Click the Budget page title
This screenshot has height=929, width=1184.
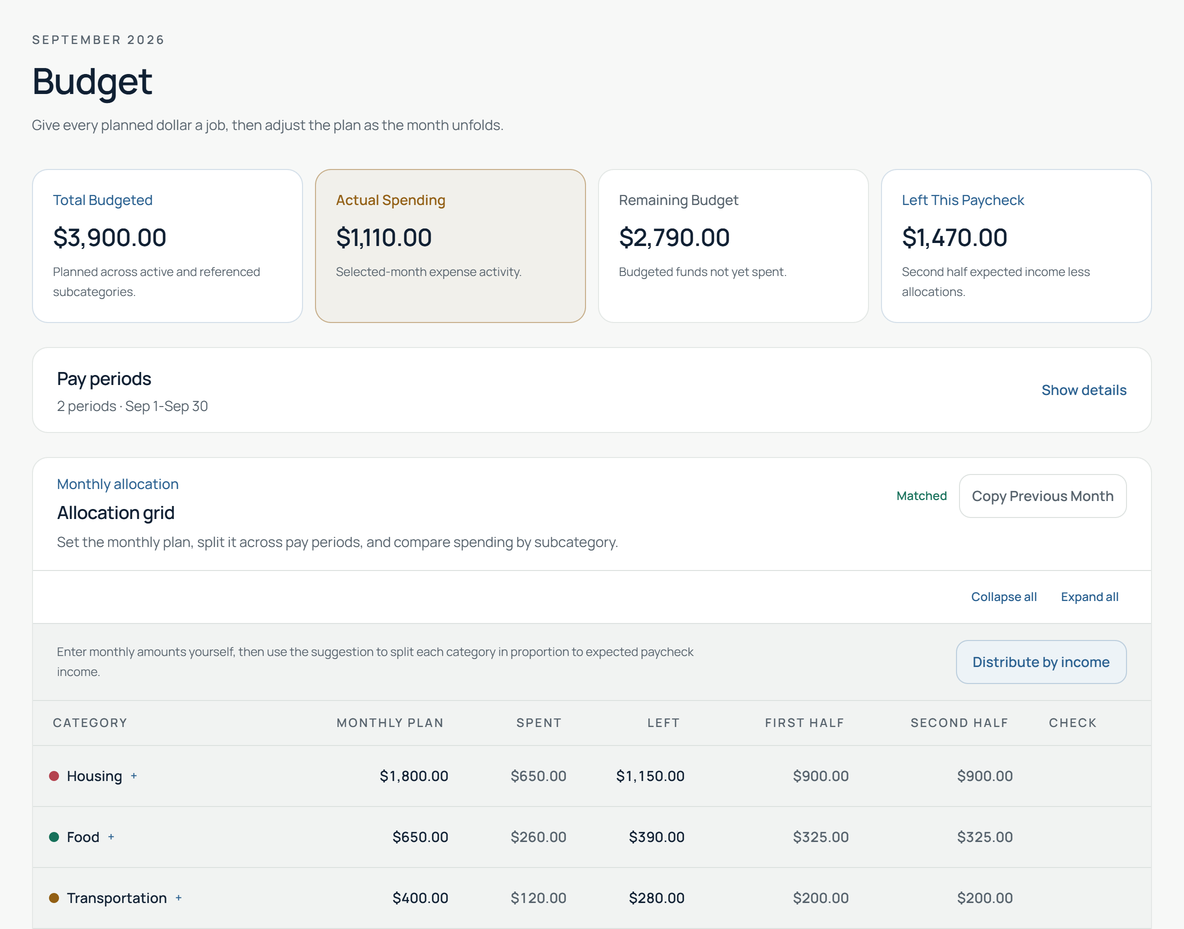(x=92, y=82)
